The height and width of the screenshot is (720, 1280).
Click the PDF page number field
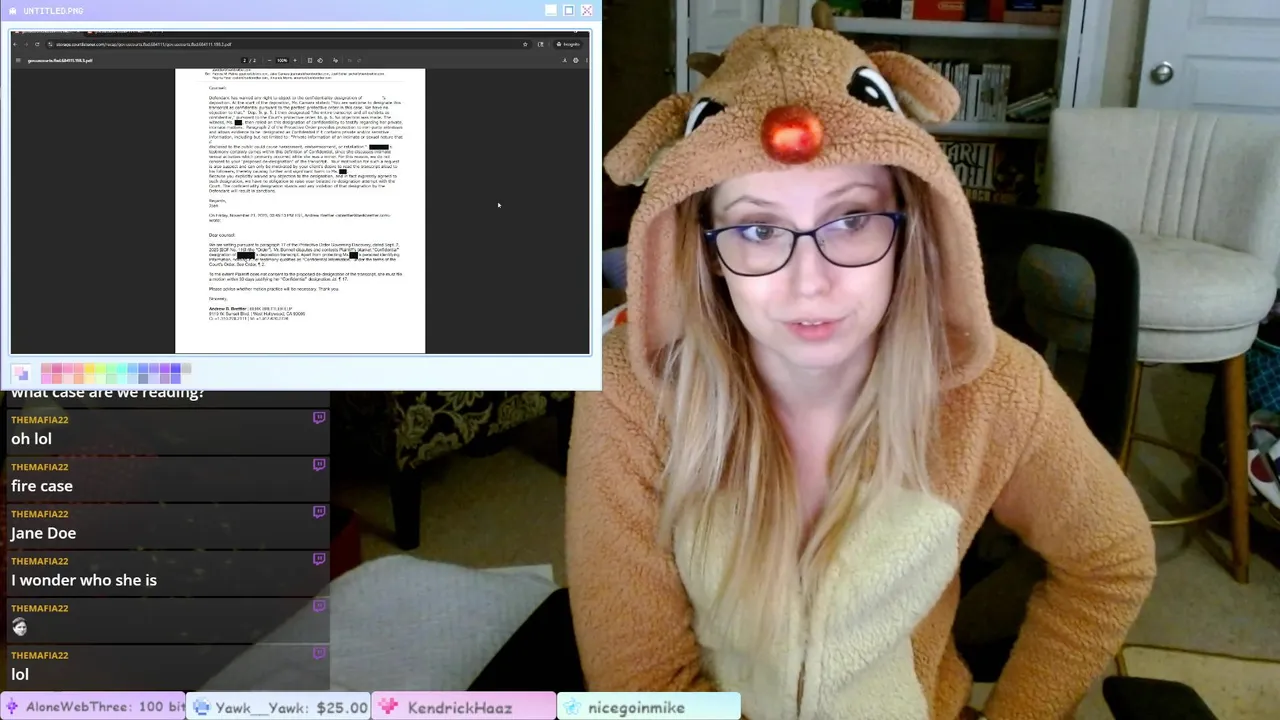pos(244,60)
